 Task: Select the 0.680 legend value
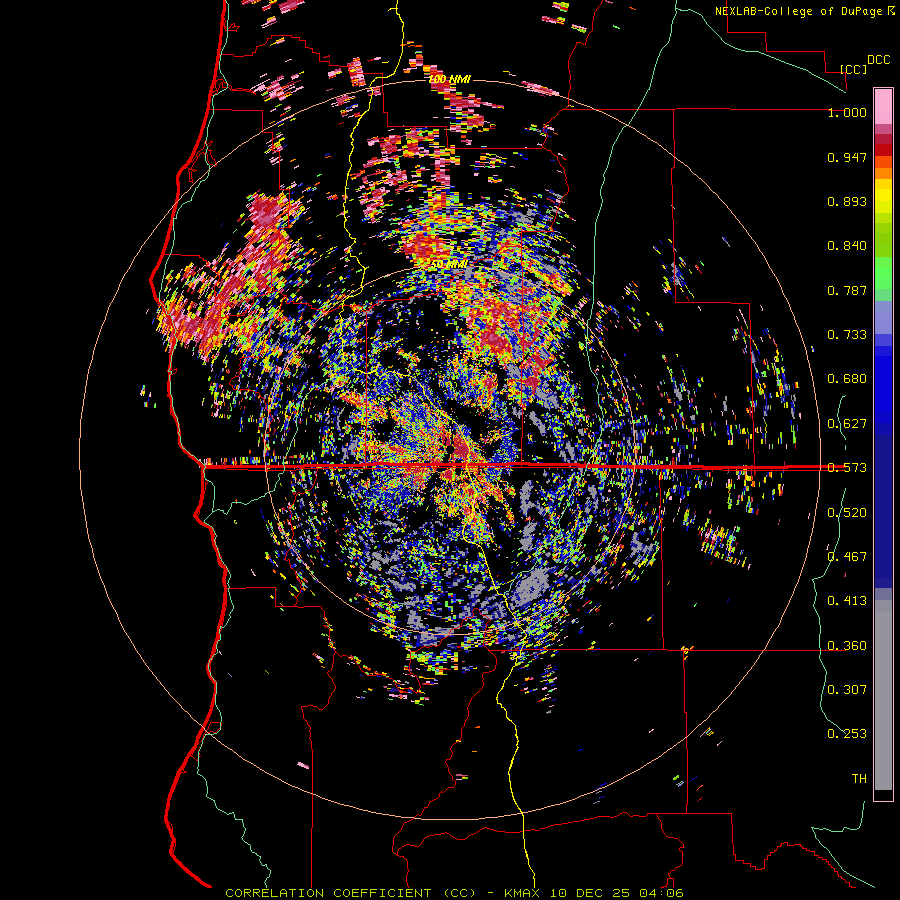point(847,379)
